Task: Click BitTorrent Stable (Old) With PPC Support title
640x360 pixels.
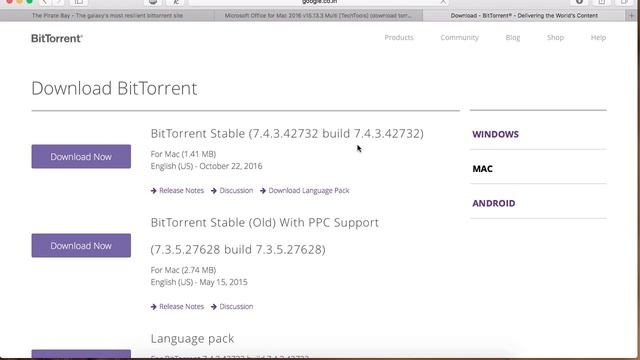Action: click(264, 223)
